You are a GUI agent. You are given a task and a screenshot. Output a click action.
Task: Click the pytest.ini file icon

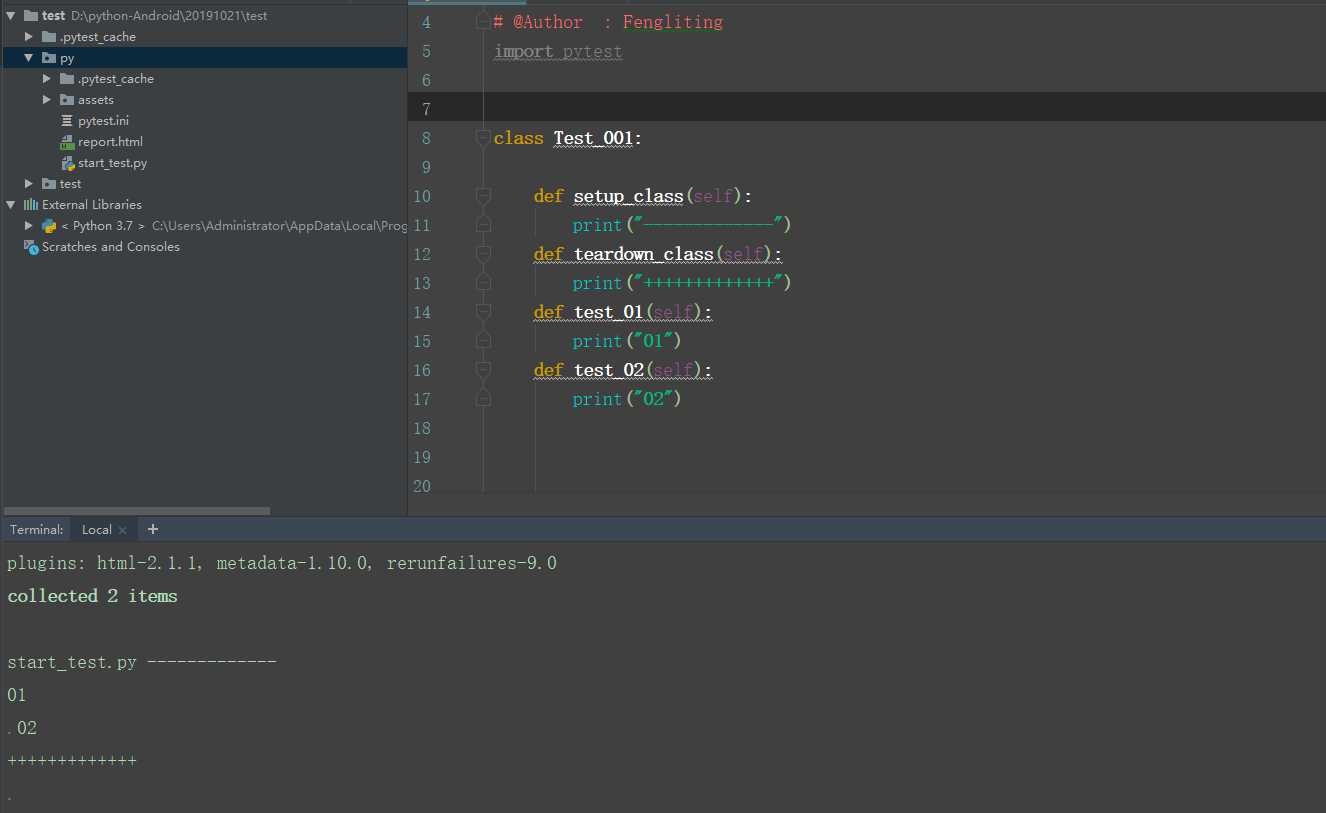point(67,120)
